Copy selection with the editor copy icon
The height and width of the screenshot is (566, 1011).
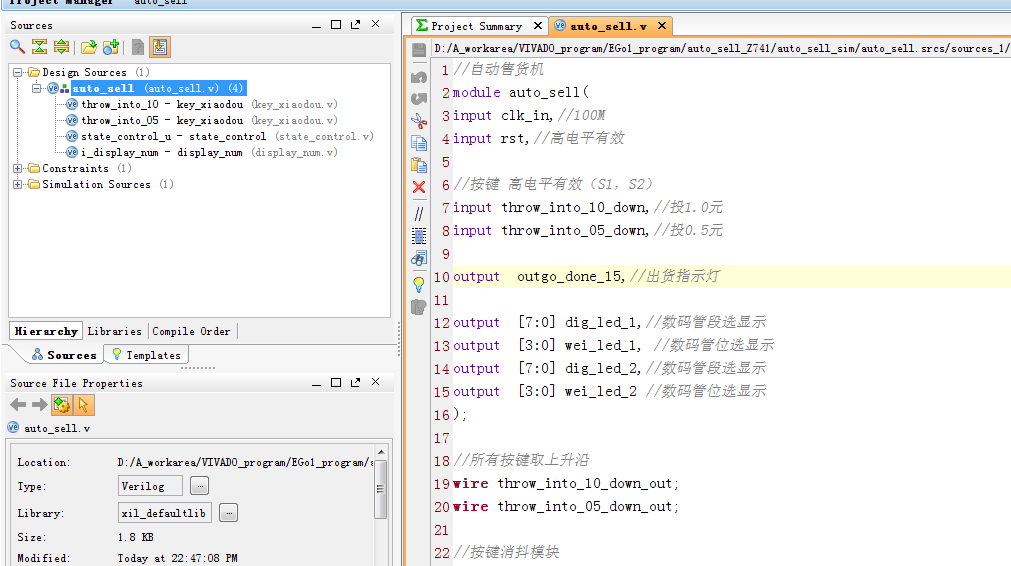click(x=418, y=142)
